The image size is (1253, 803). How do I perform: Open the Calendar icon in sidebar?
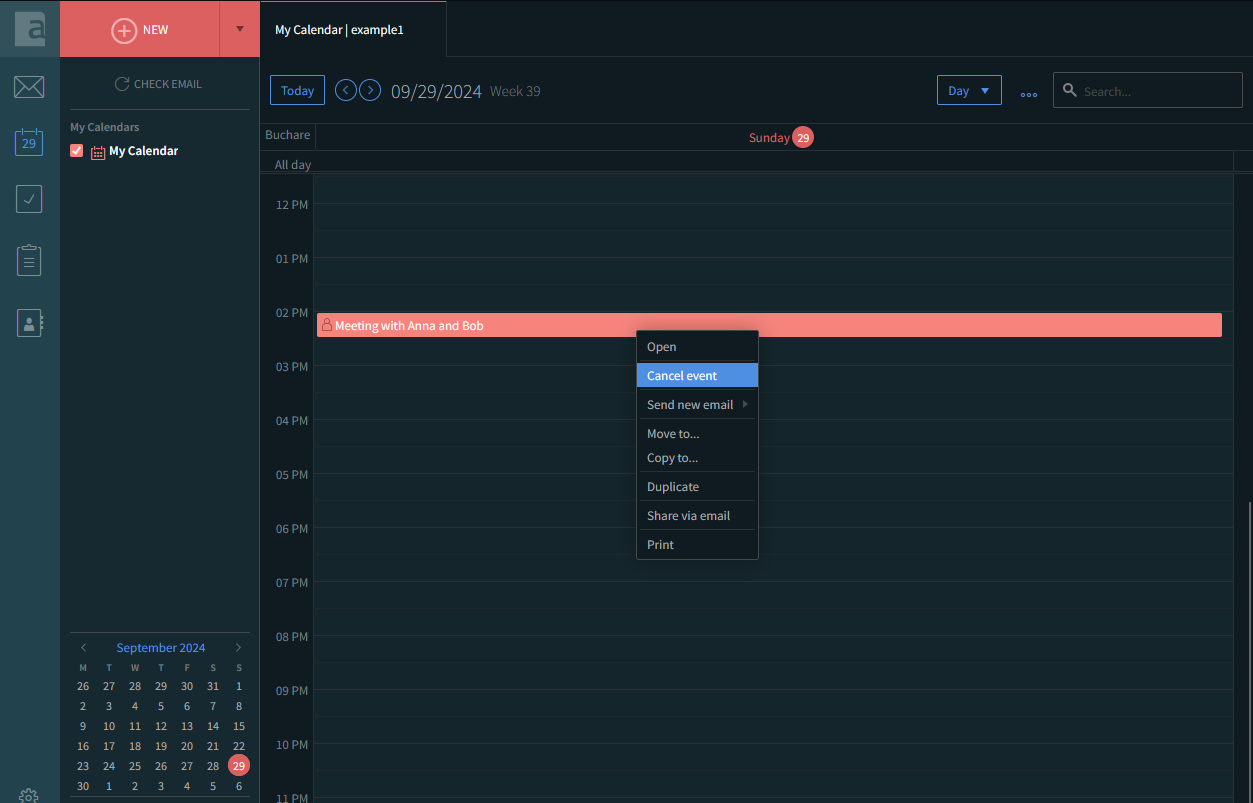click(x=29, y=142)
